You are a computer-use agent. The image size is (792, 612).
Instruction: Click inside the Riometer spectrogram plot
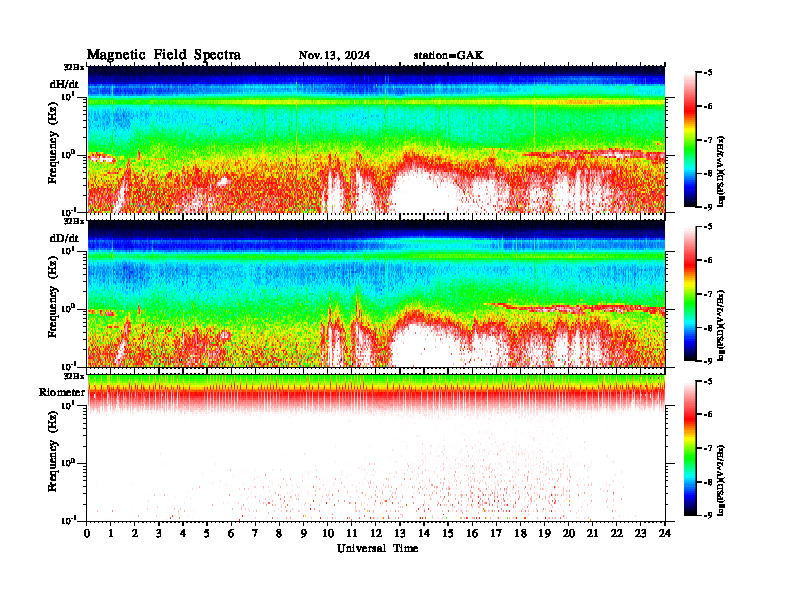coord(376,448)
